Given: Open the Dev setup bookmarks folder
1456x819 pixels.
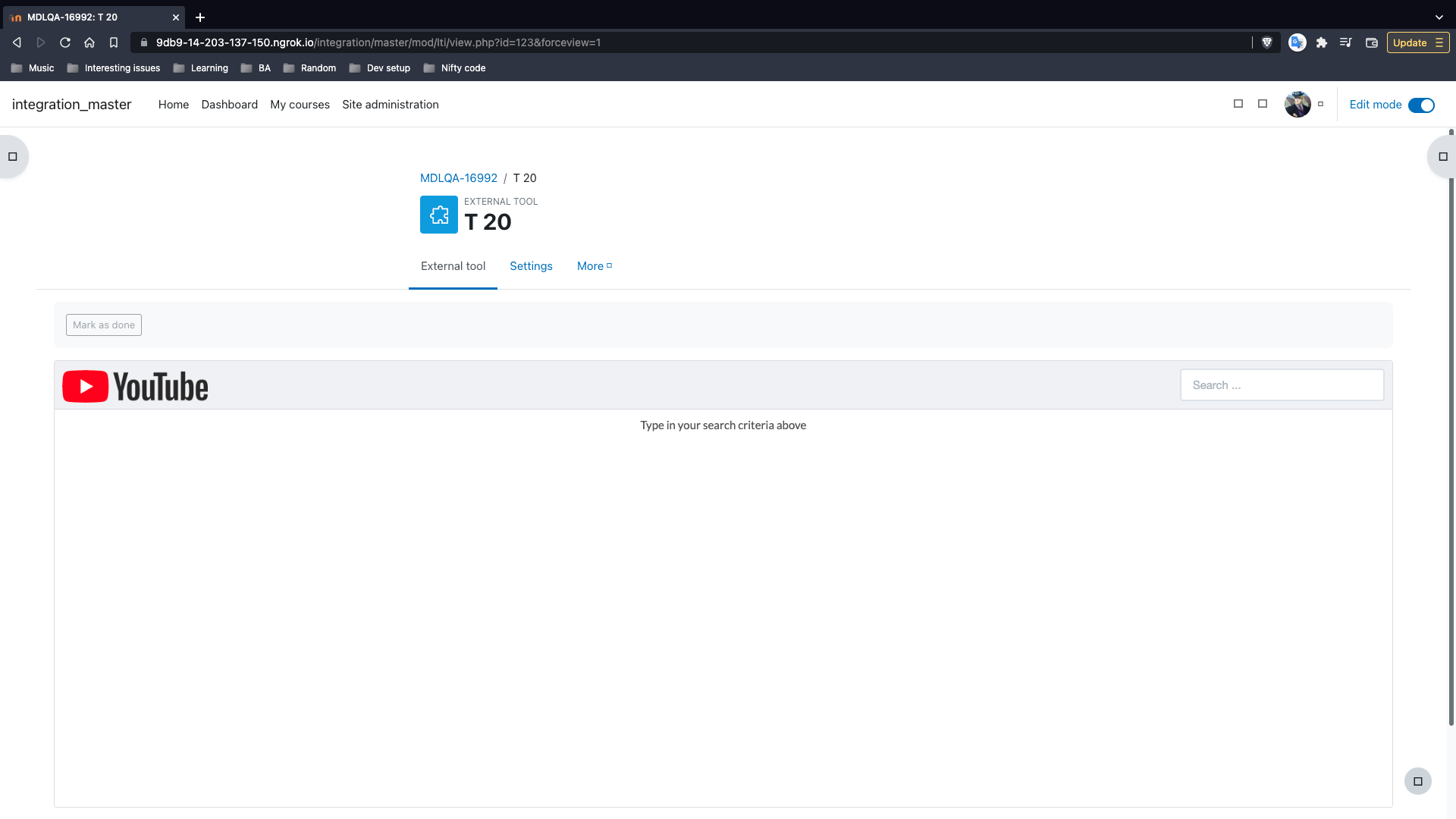Looking at the screenshot, I should 380,68.
